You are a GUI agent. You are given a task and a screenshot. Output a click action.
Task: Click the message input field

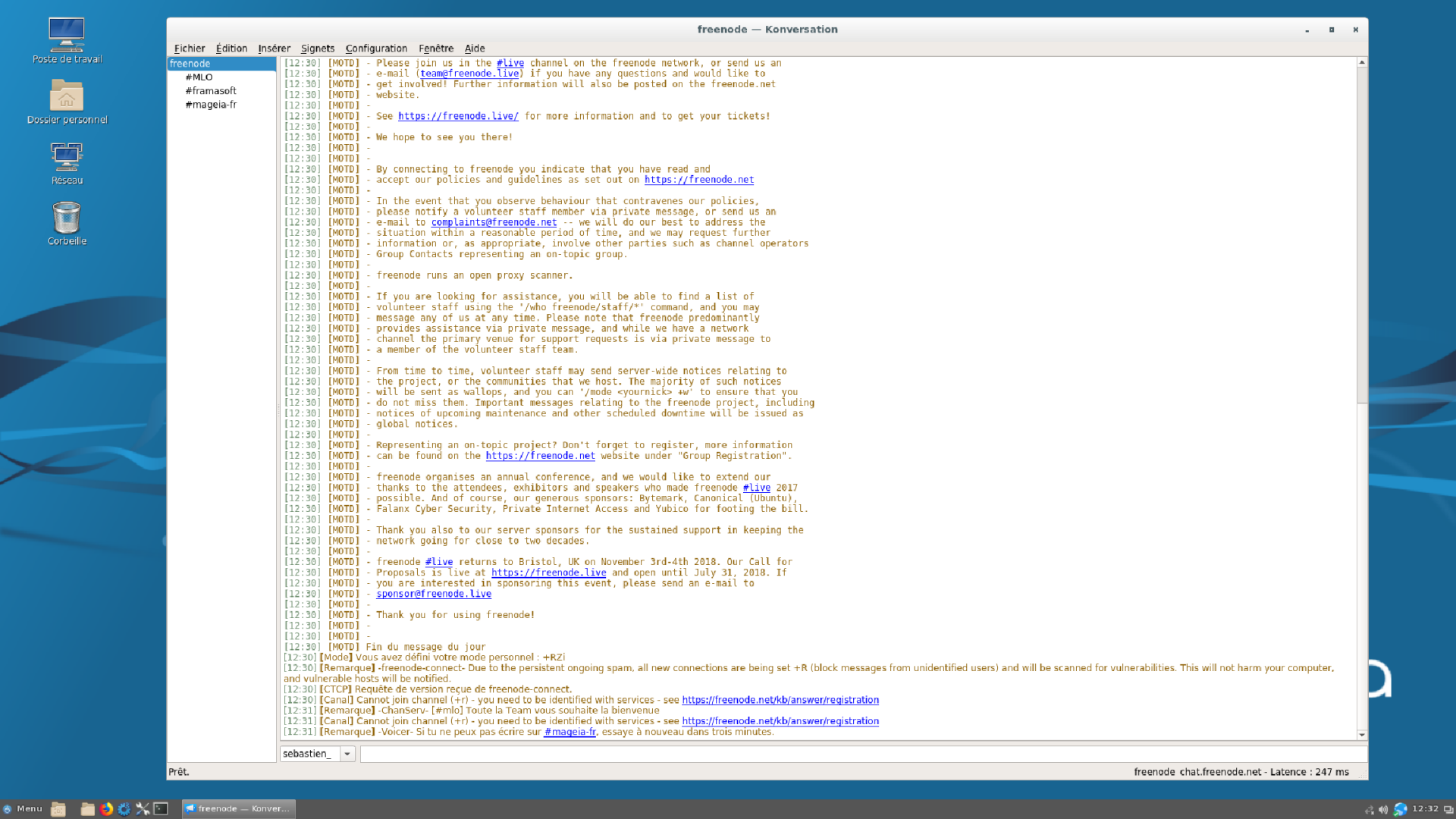(x=863, y=754)
